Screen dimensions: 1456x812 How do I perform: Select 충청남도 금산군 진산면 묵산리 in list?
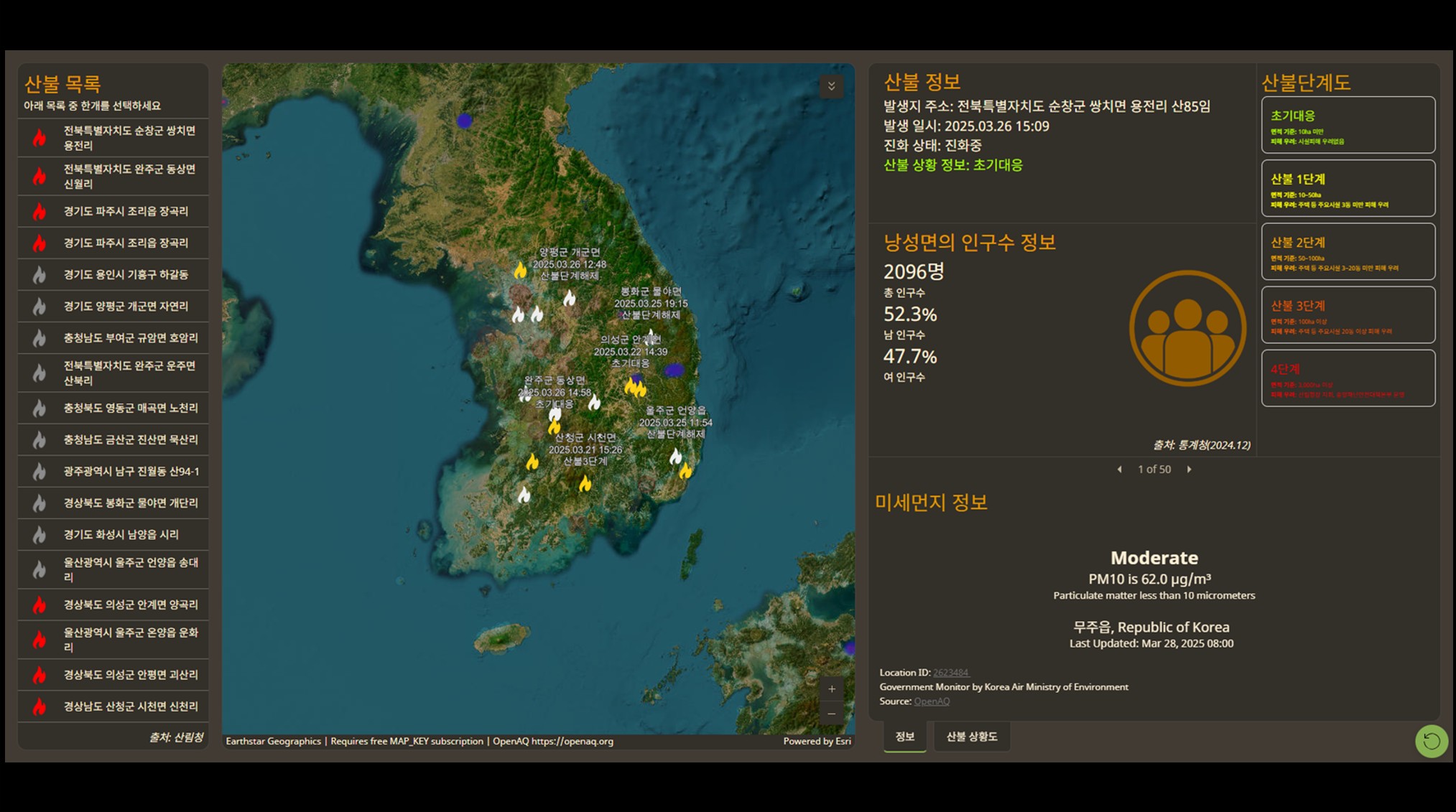click(x=113, y=439)
